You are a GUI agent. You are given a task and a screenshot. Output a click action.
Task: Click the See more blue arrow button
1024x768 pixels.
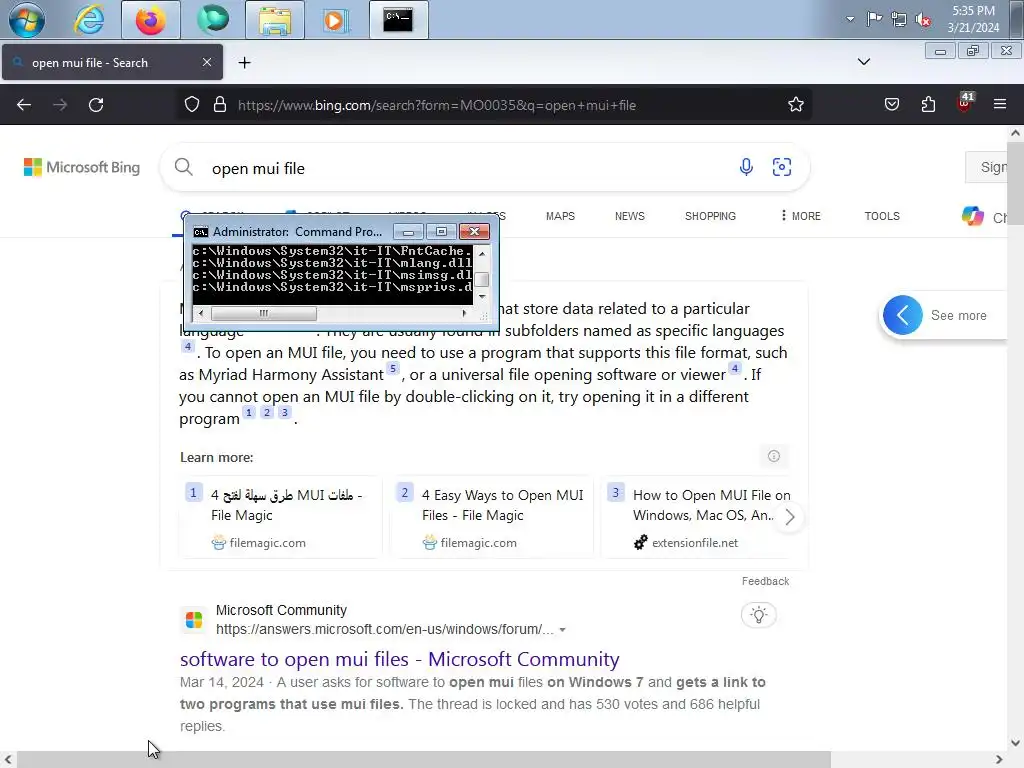pos(903,315)
